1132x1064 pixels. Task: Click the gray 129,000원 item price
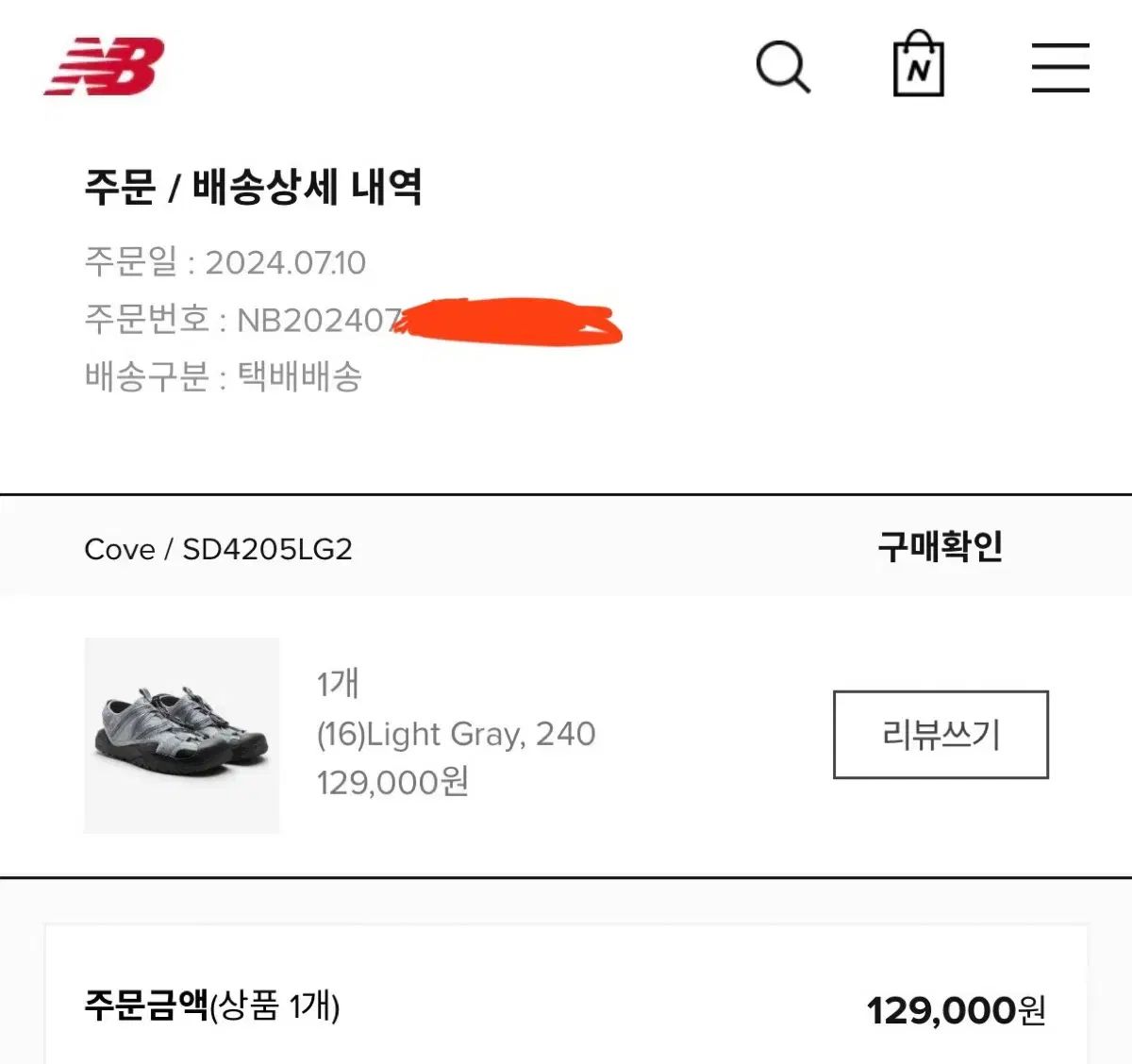pyautogui.click(x=392, y=782)
